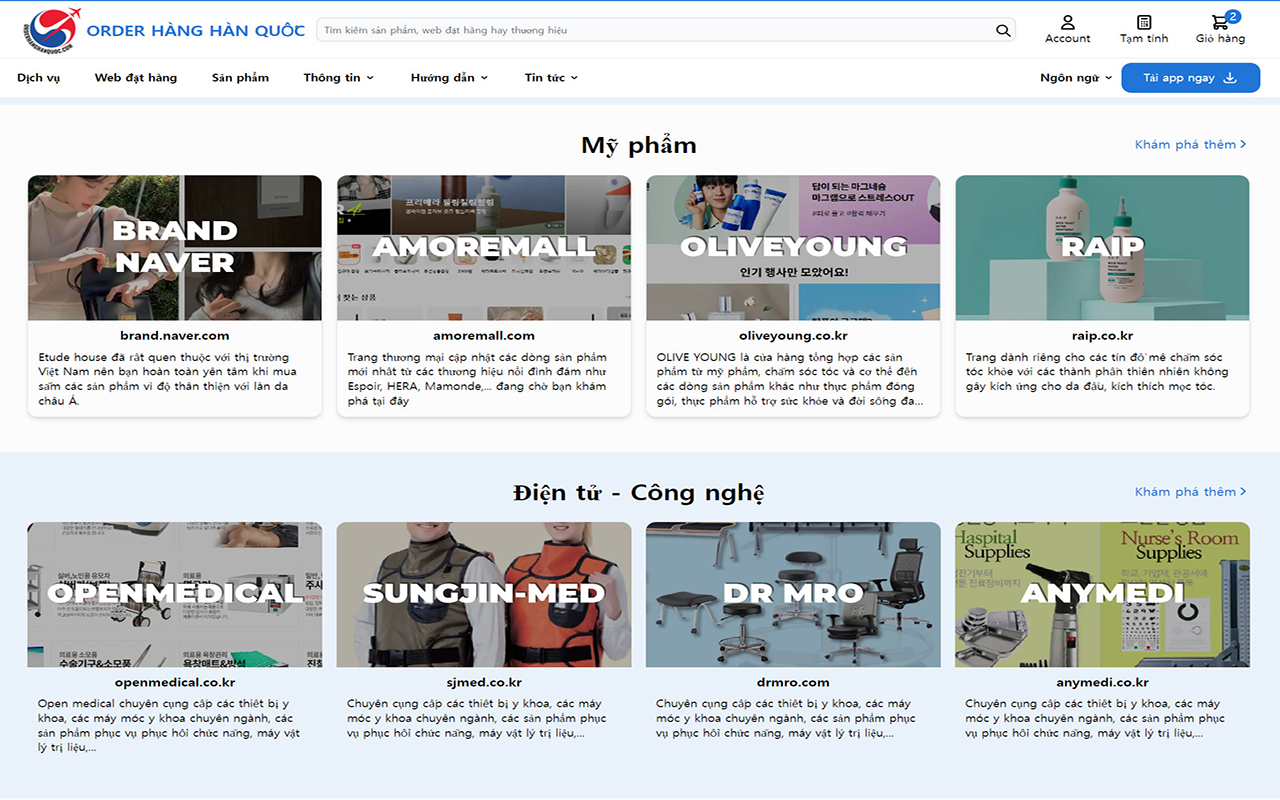Click the amoremall.com title
The height and width of the screenshot is (800, 1280).
(484, 336)
